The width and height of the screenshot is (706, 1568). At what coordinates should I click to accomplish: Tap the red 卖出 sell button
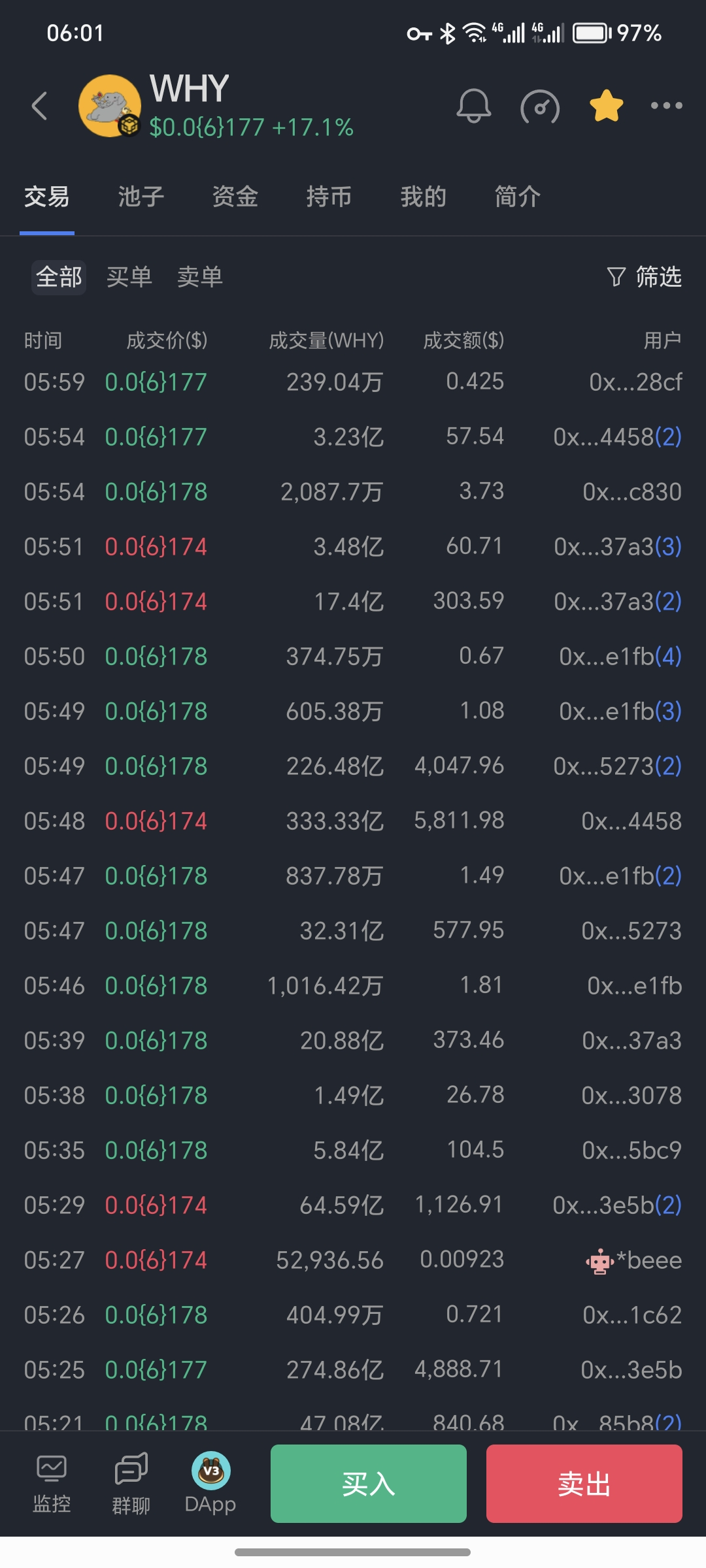click(x=584, y=1484)
